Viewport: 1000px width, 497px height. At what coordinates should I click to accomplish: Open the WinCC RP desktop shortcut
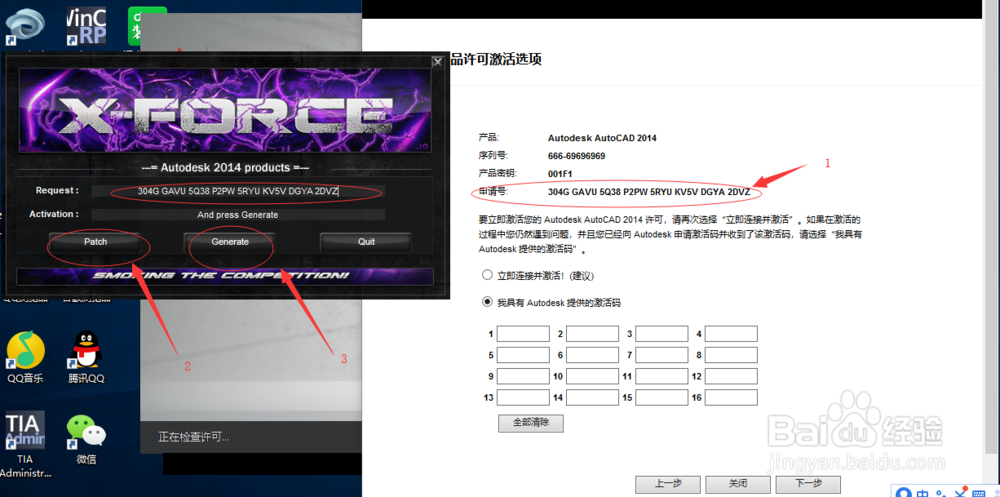click(86, 26)
